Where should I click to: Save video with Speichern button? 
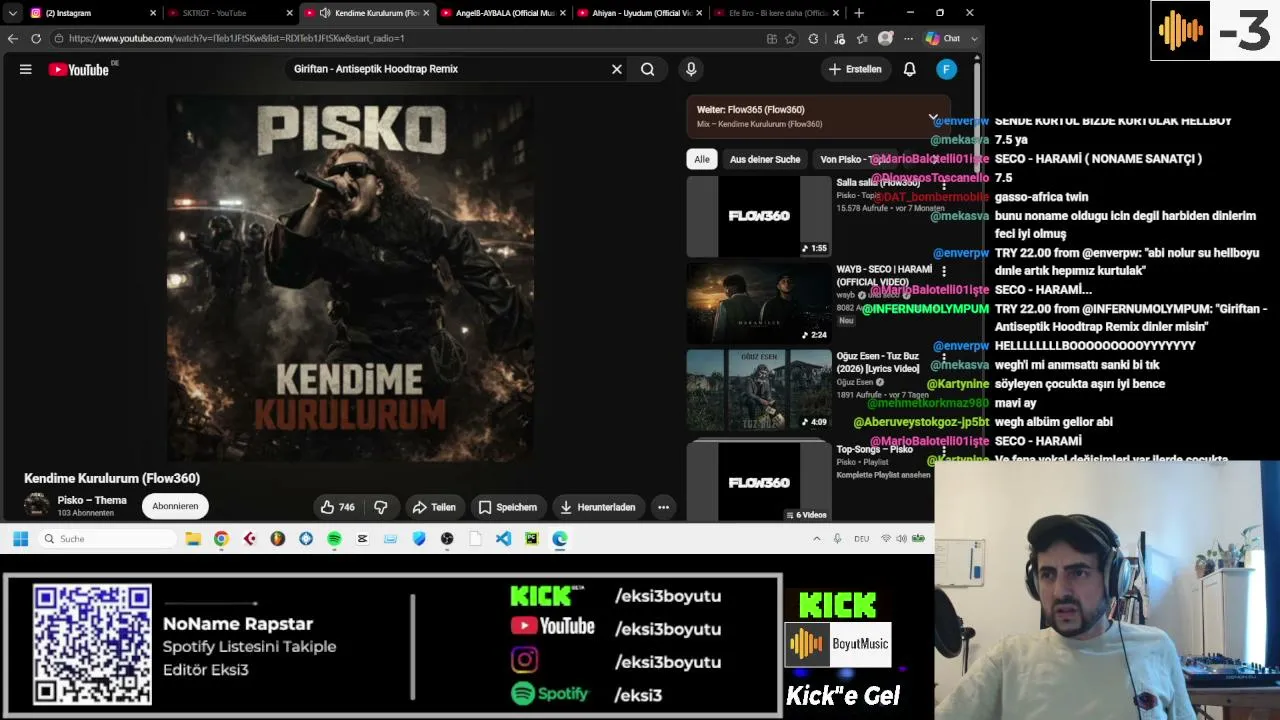coord(508,507)
